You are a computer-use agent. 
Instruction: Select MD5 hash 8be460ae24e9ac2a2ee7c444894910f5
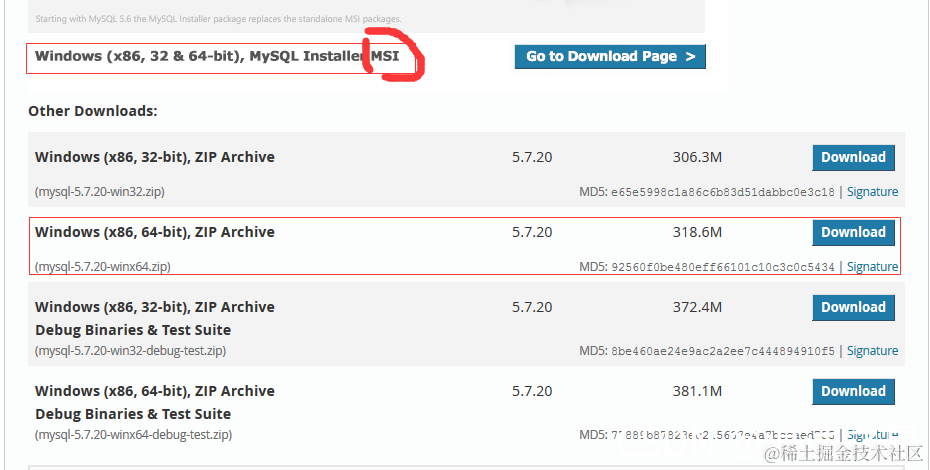coord(722,351)
